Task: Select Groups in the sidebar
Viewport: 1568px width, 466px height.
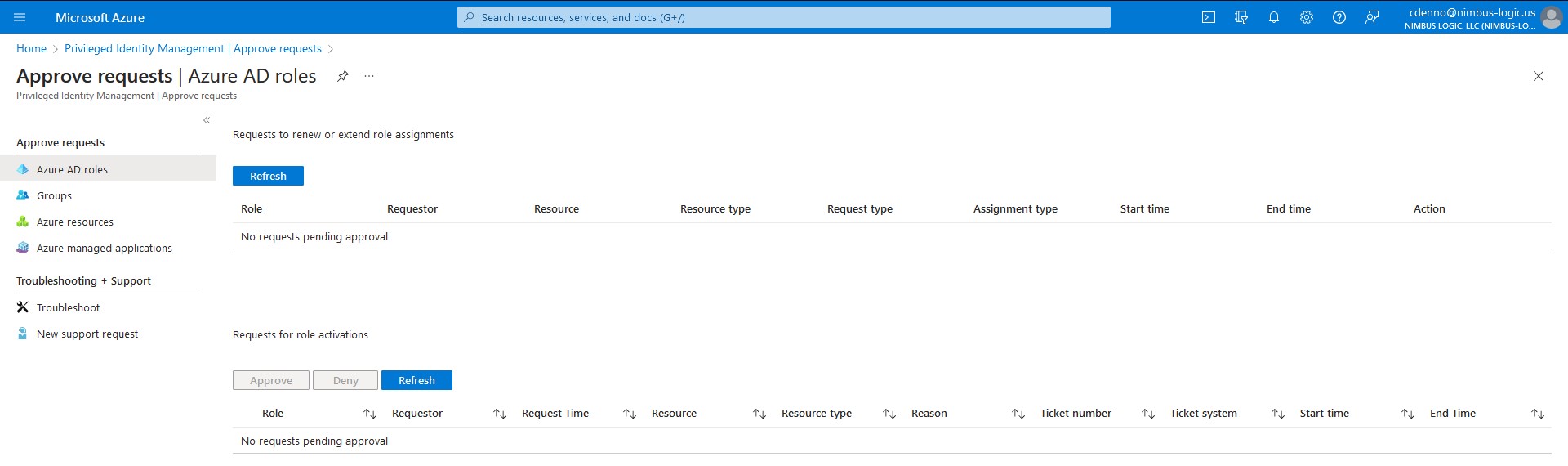Action: coord(108,195)
